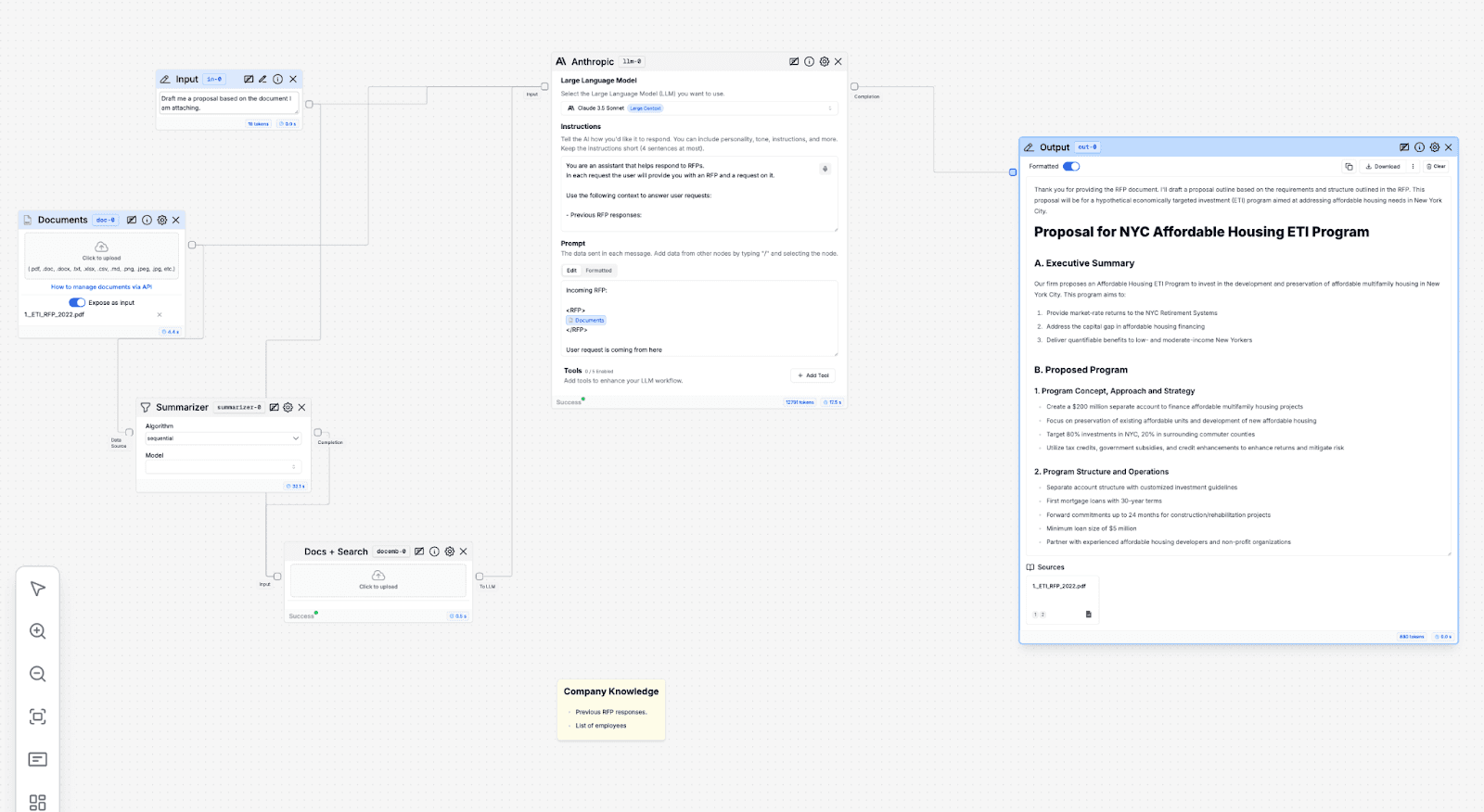
Task: Open Output node settings gear
Action: pyautogui.click(x=1435, y=147)
